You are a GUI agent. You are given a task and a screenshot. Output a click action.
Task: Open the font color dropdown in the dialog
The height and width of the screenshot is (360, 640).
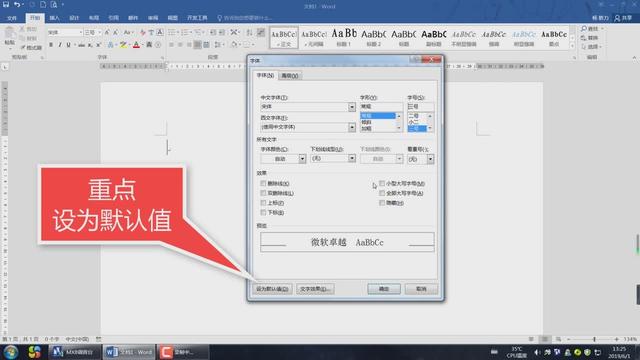click(x=302, y=158)
